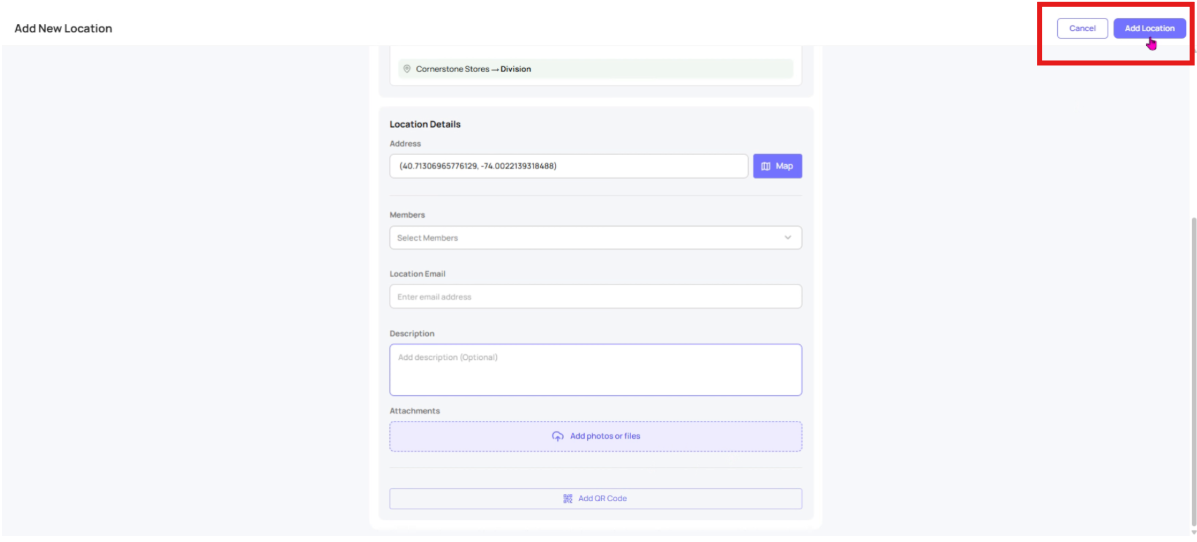Click the location pin icon beside Cornerstone Stores
Image resolution: width=1197 pixels, height=542 pixels.
pos(407,69)
